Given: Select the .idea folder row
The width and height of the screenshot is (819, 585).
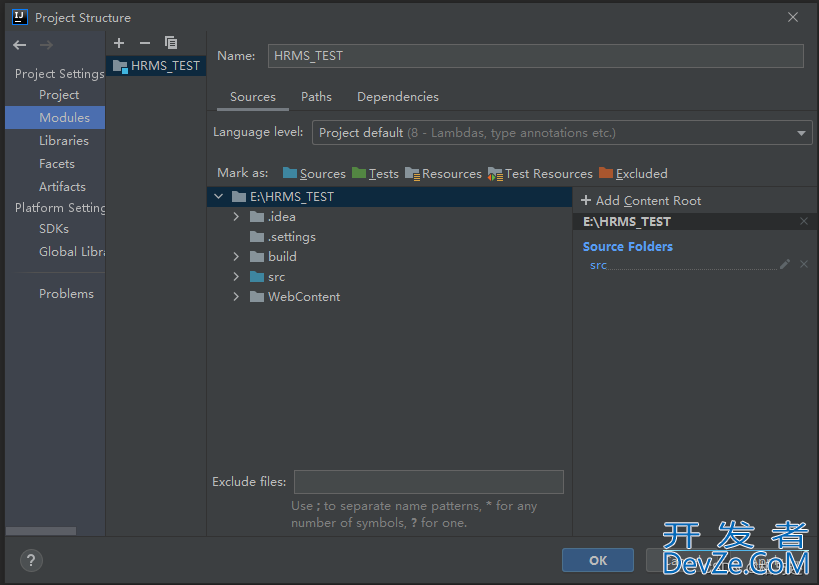Looking at the screenshot, I should click(390, 217).
